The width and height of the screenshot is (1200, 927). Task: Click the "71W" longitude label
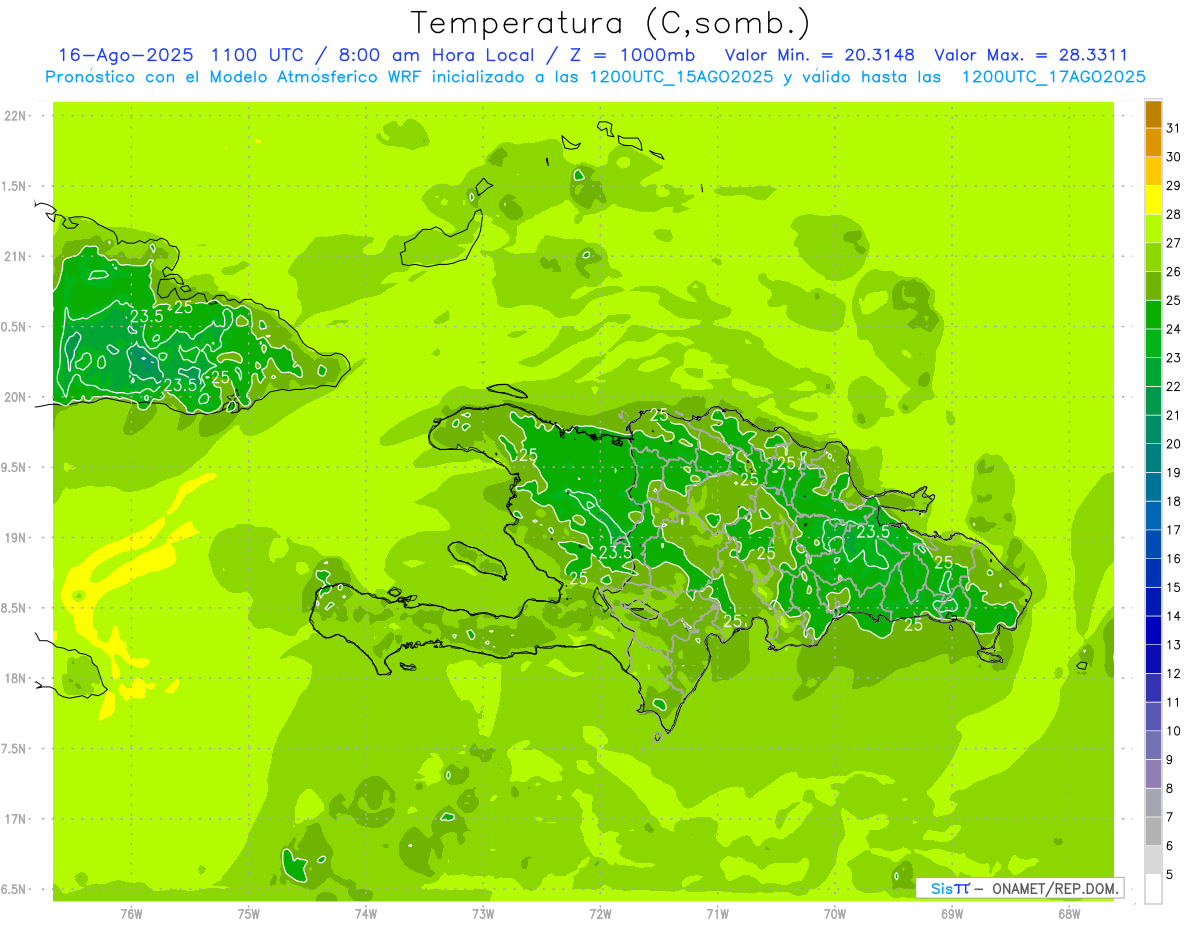click(717, 913)
